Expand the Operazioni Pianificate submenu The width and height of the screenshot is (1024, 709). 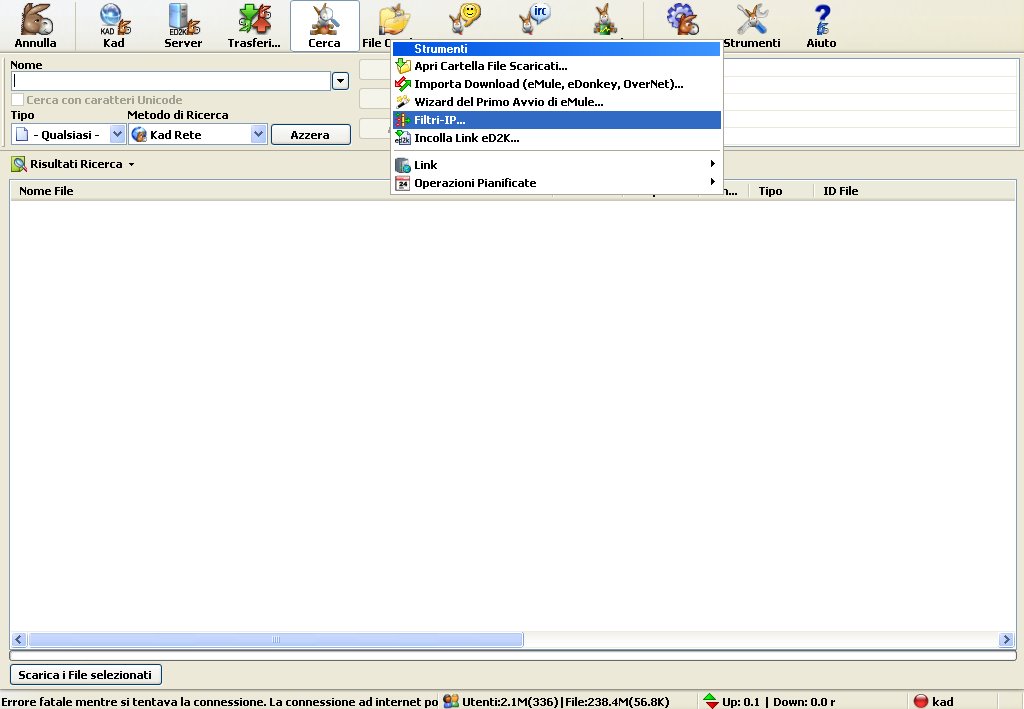[x=556, y=183]
